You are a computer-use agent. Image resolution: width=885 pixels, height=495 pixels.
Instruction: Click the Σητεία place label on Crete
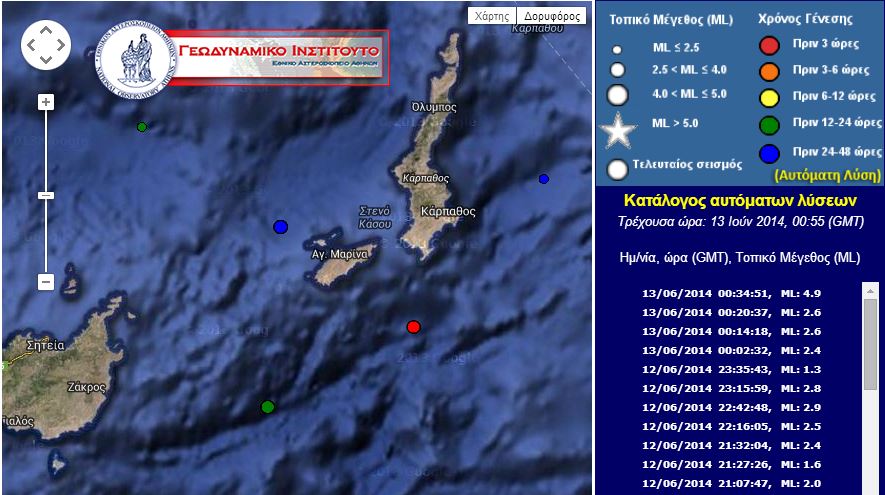(45, 345)
